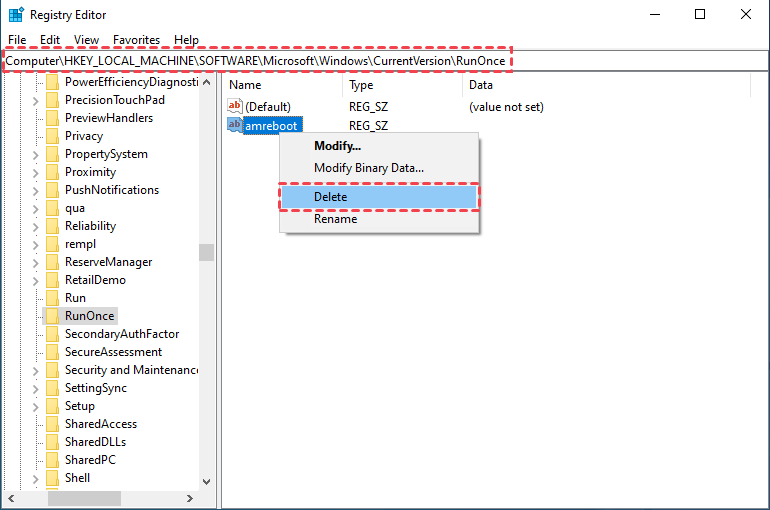
Task: Click the tree pane scroll down arrow
Action: click(x=207, y=482)
